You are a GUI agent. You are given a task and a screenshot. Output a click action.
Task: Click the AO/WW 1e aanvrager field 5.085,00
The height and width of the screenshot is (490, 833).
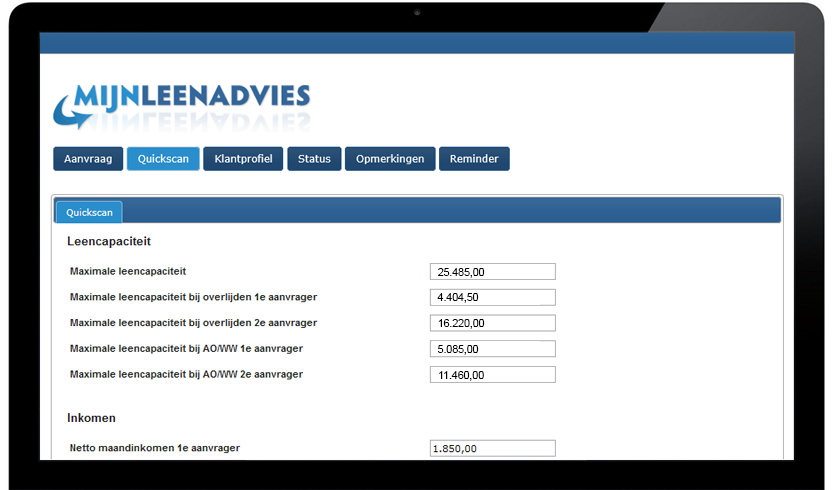click(x=492, y=349)
